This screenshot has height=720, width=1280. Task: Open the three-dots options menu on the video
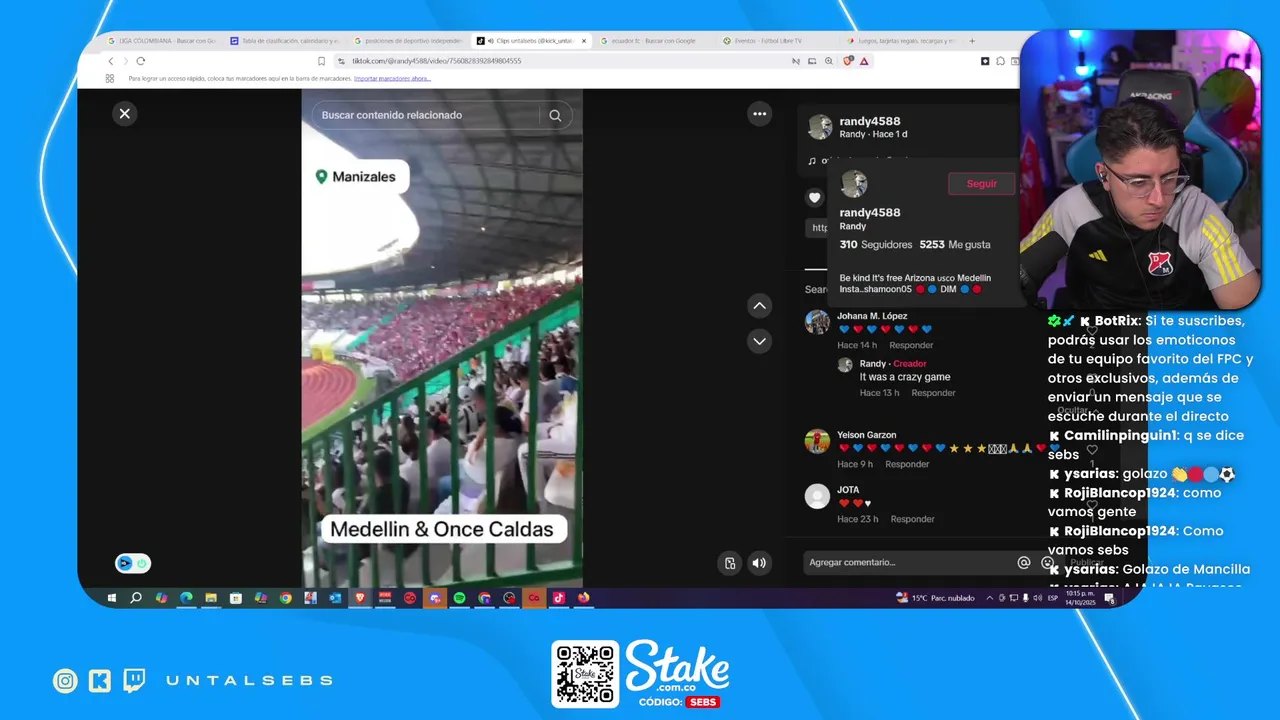[x=760, y=114]
